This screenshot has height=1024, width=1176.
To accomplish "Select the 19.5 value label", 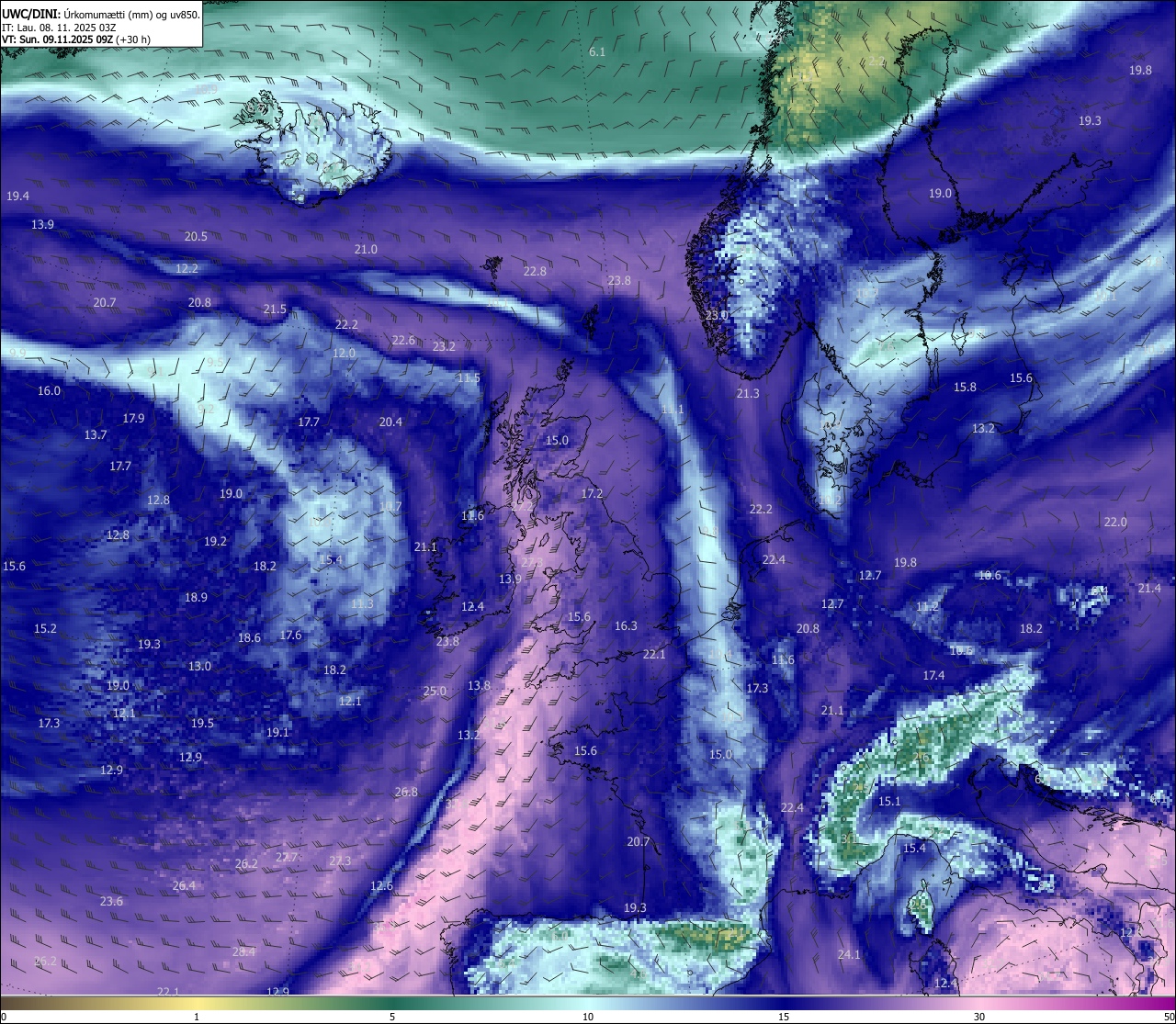I will pyautogui.click(x=202, y=724).
